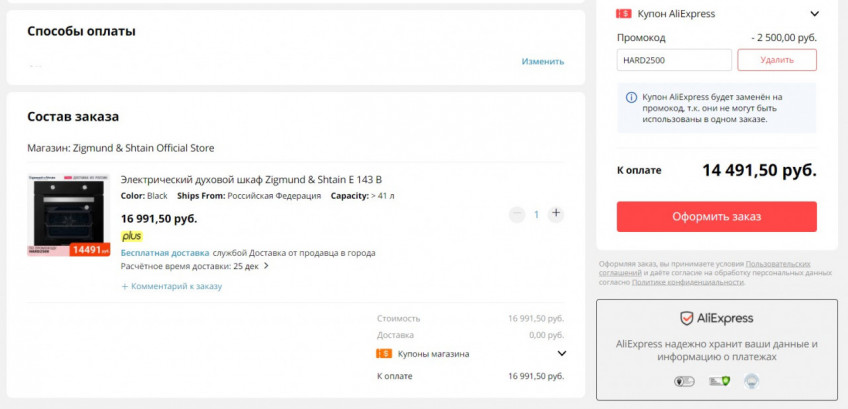
Task: Click Удалить to remove the promo code
Action: 776,60
